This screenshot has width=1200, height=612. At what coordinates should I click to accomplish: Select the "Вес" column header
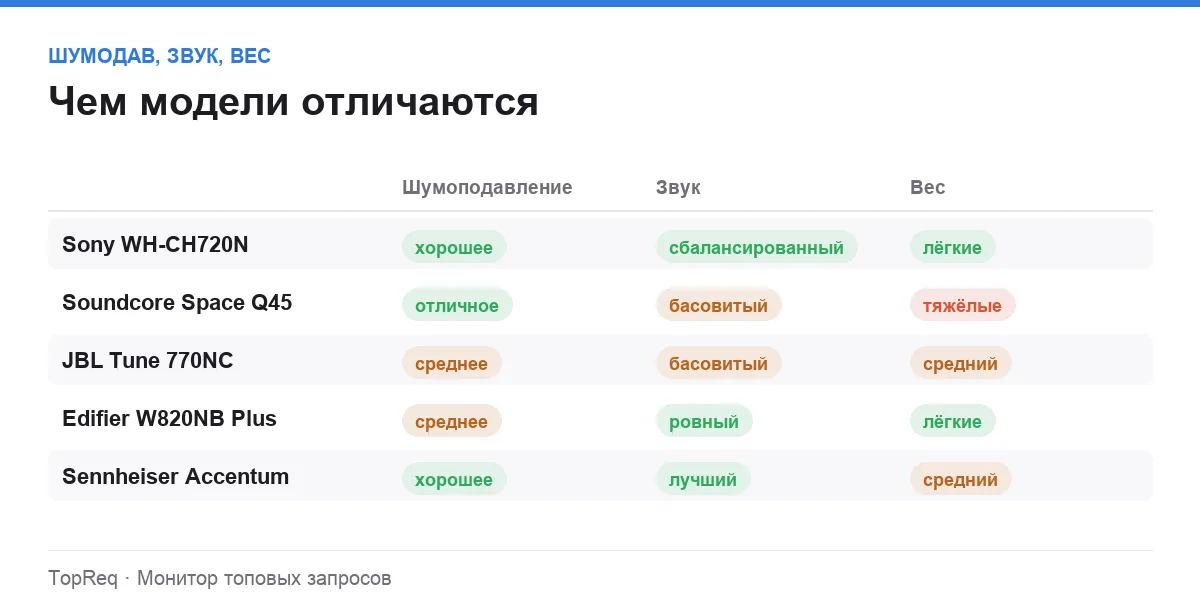coord(927,187)
